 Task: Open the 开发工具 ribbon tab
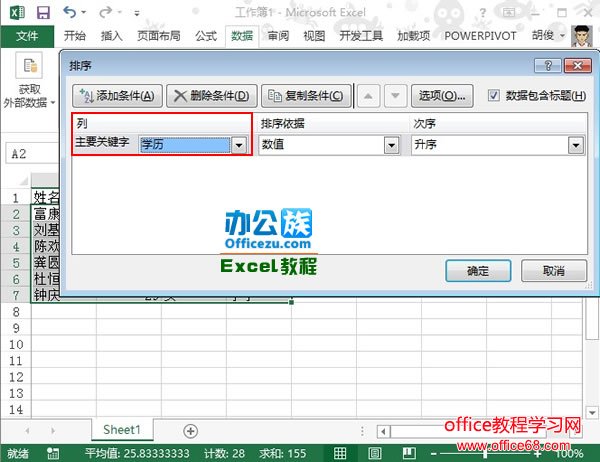[361, 36]
